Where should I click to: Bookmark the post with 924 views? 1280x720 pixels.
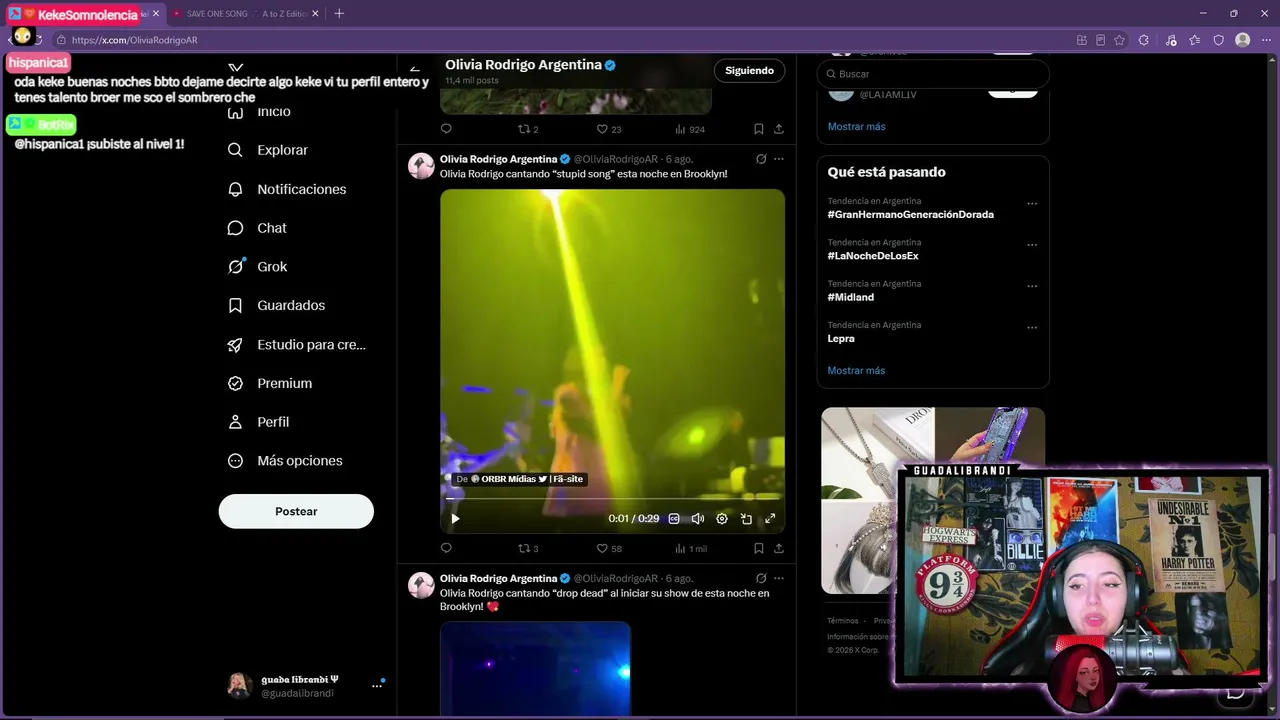(x=759, y=129)
